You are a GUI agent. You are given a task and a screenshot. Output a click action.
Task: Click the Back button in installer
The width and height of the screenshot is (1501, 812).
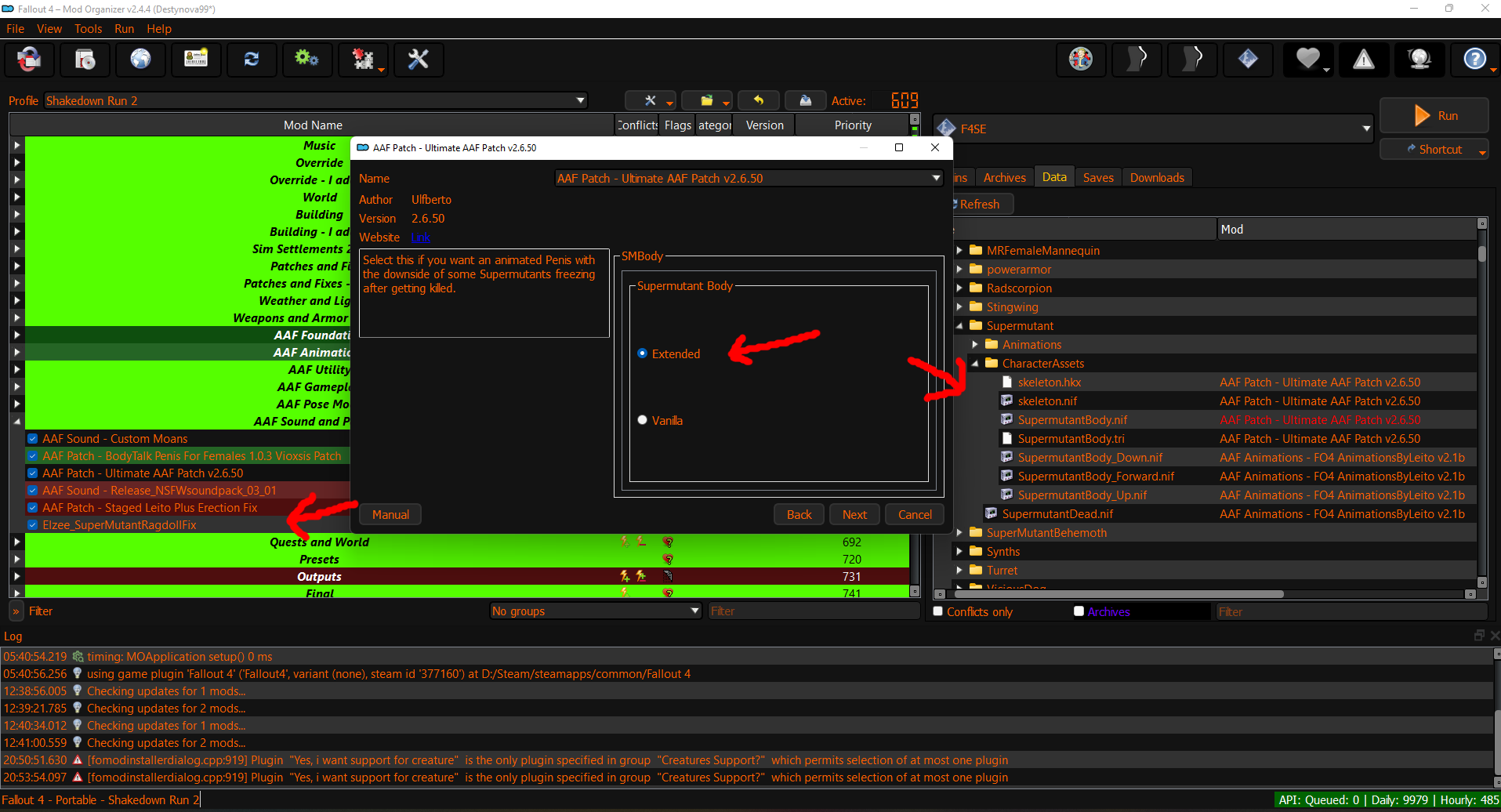(x=799, y=514)
